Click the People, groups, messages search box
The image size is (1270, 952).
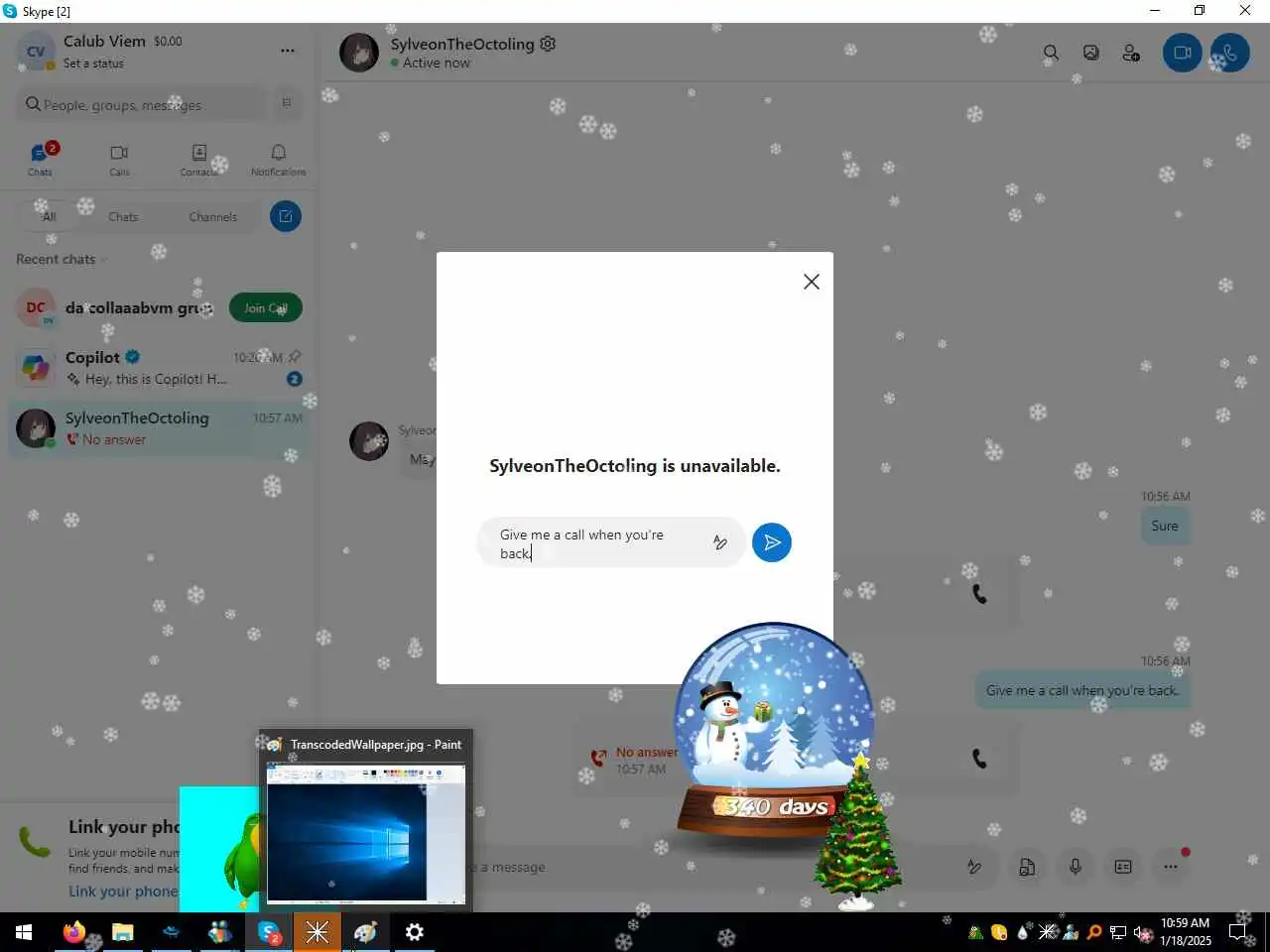click(x=144, y=104)
